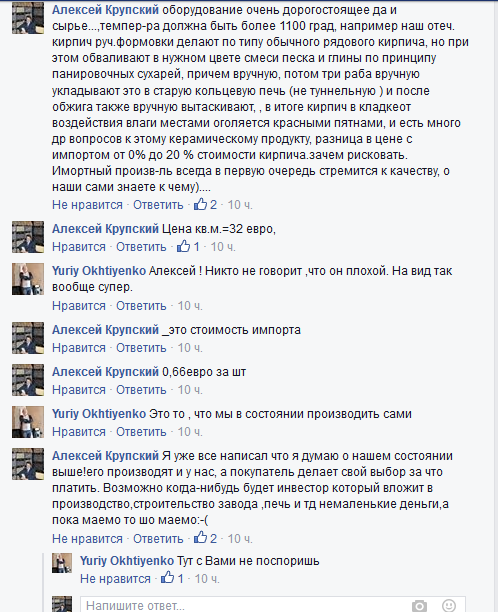Image resolution: width=498 pixels, height=612 pixels.
Task: Open Yuriy Okhtiyenko name on 'Это то' comment
Action: pos(99,414)
